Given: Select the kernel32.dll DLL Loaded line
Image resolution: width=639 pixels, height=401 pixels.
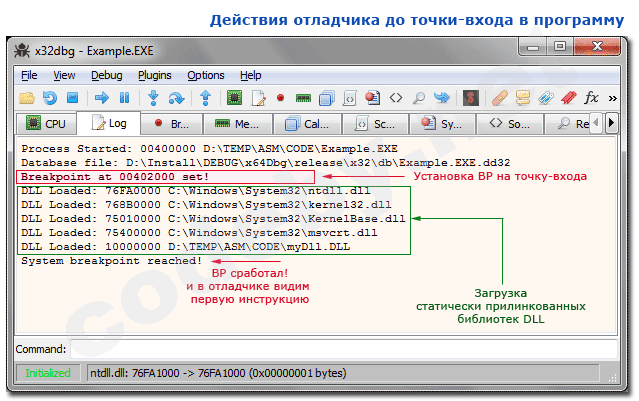Looking at the screenshot, I should 206,205.
